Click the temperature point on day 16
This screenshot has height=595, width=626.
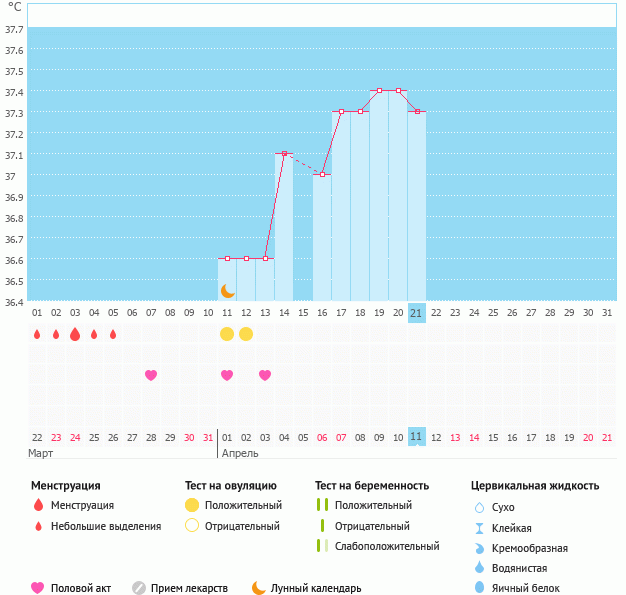[x=322, y=174]
